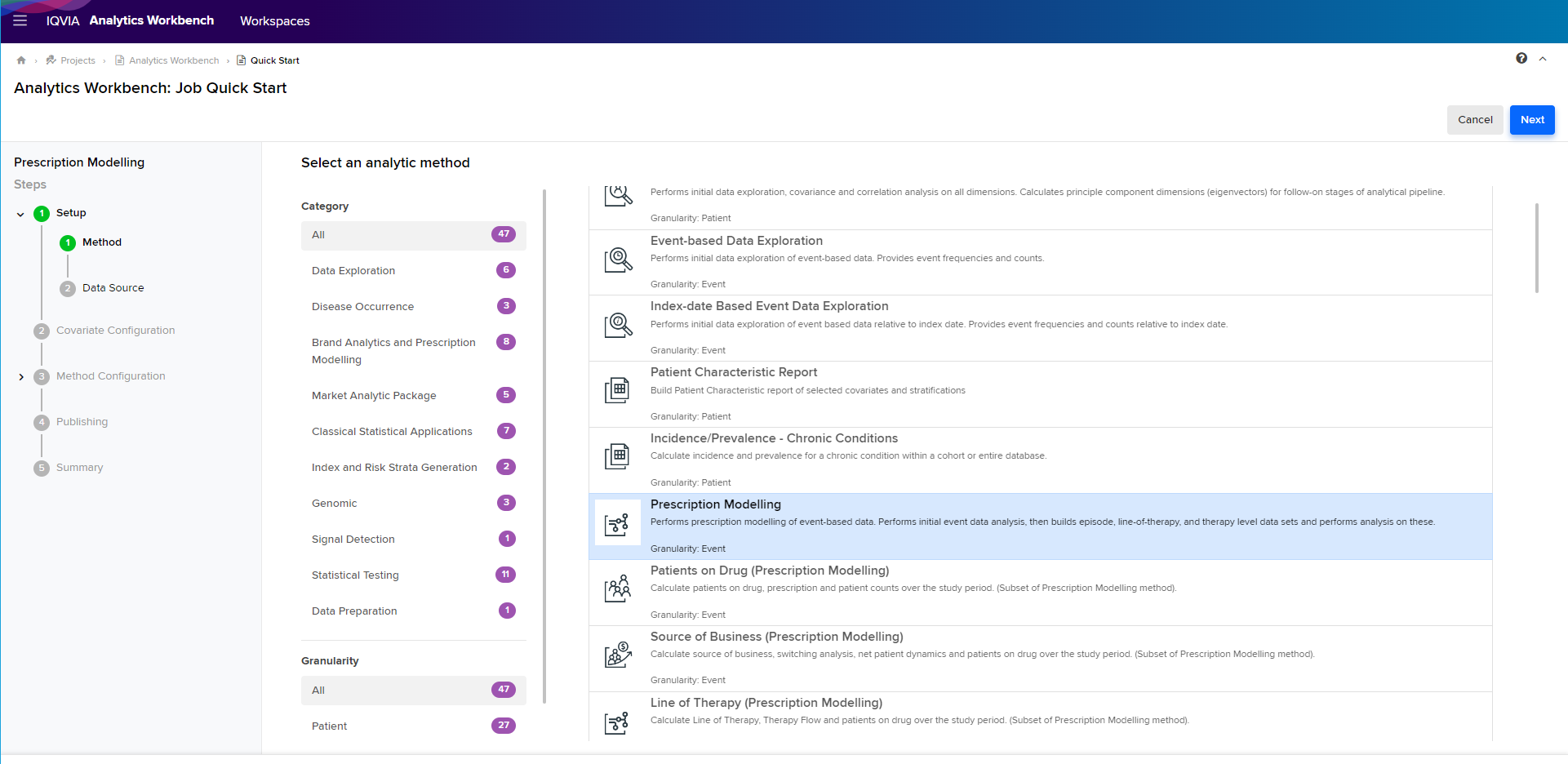The image size is (1568, 764).
Task: Click the Projects breadcrumb icon
Action: [51, 60]
